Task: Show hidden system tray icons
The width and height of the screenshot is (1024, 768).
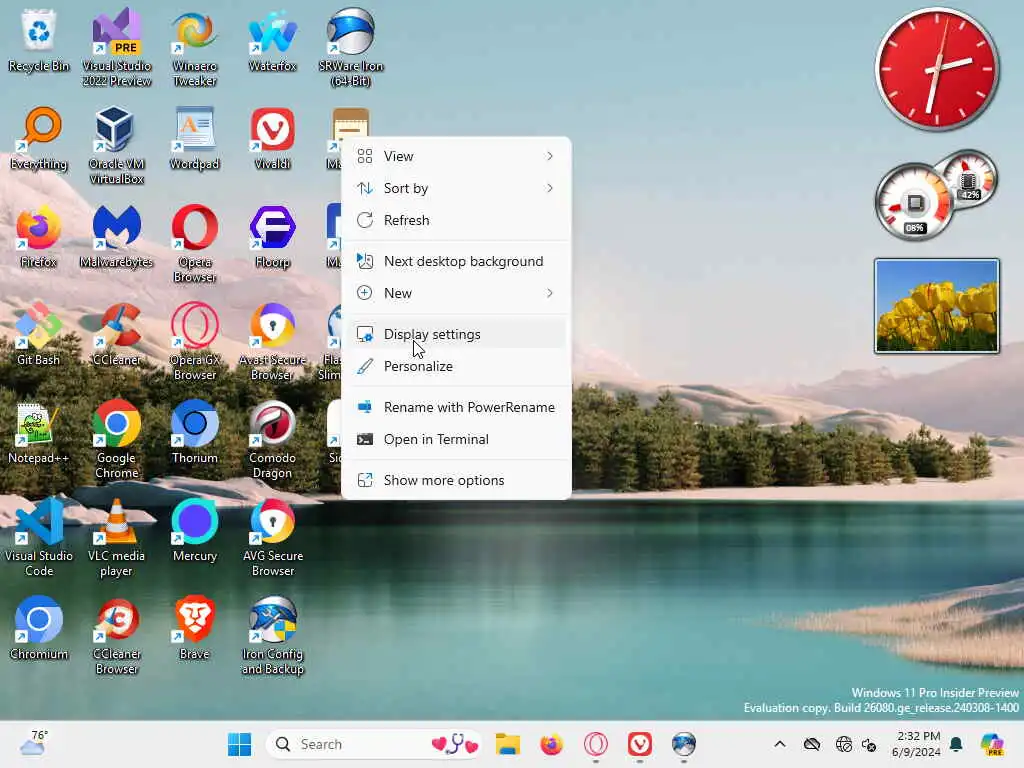Action: click(x=780, y=744)
